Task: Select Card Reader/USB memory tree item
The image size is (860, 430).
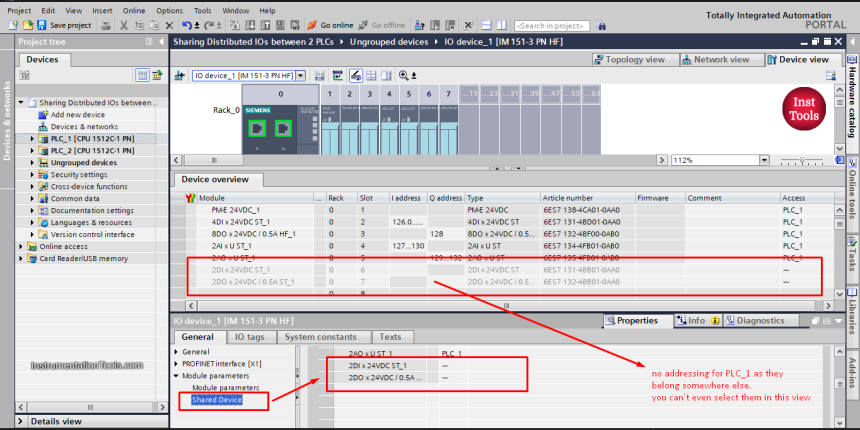Action: click(x=83, y=258)
